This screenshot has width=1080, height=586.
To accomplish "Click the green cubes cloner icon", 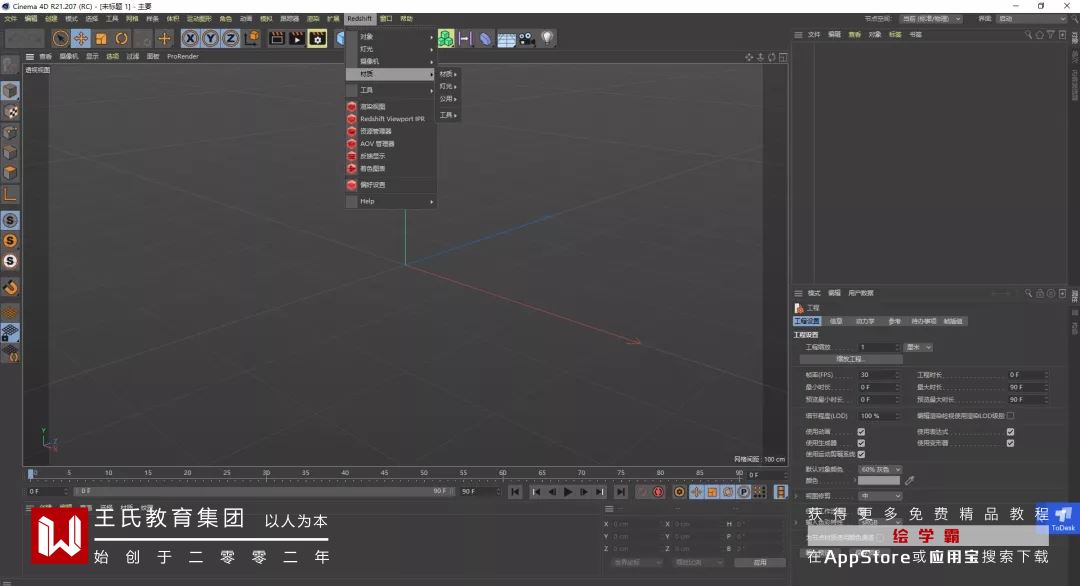I will click(x=446, y=39).
